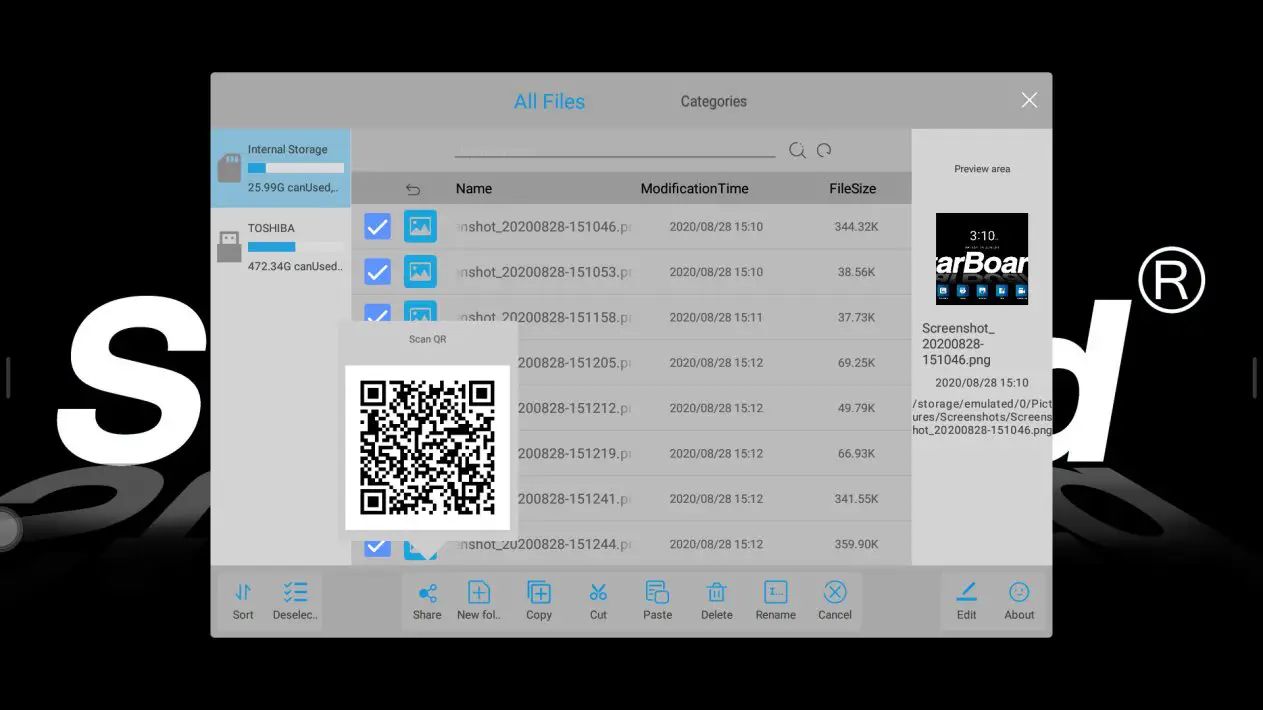Click the Edit pencil icon
The image size is (1263, 710).
966,592
